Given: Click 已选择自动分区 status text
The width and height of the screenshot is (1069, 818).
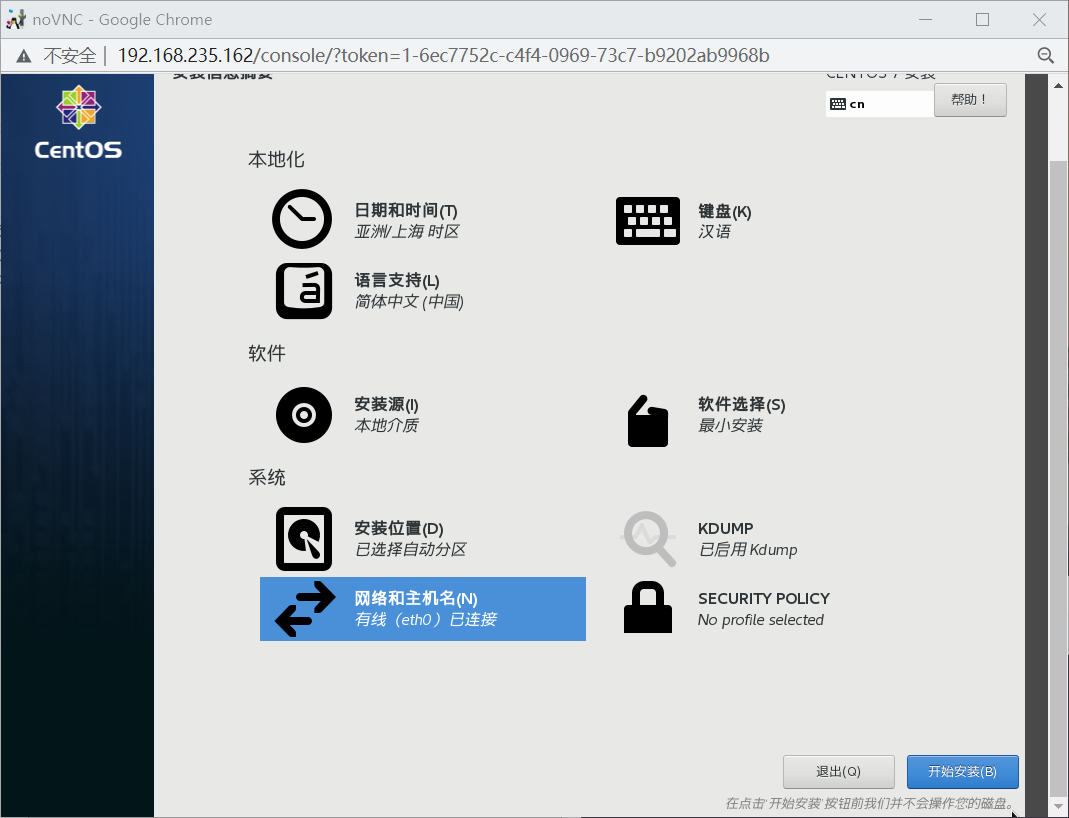Looking at the screenshot, I should pyautogui.click(x=410, y=549).
